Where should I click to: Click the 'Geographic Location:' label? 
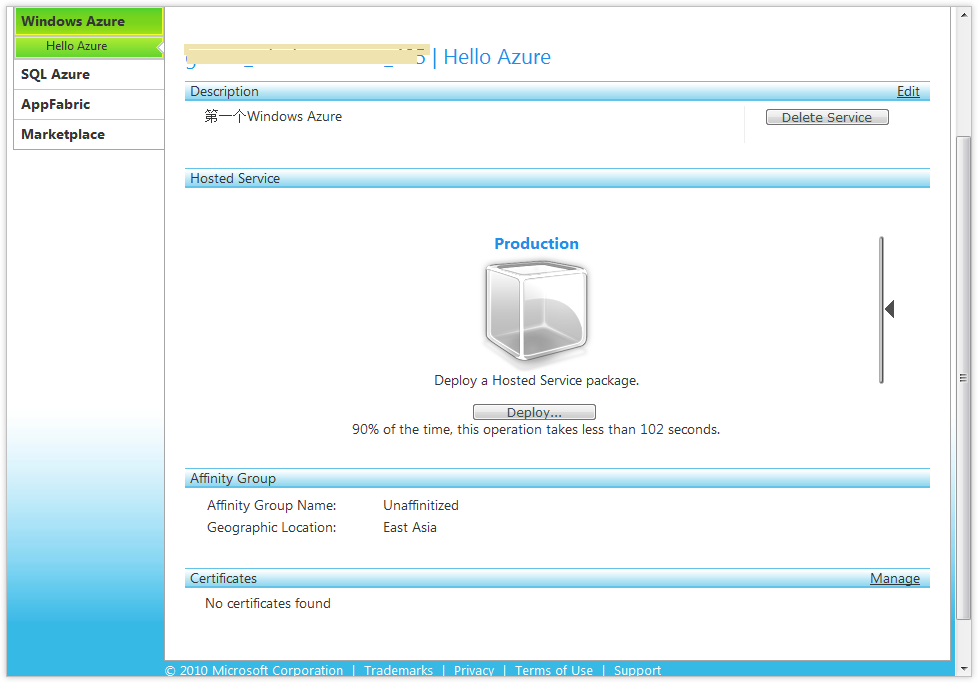coord(271,528)
